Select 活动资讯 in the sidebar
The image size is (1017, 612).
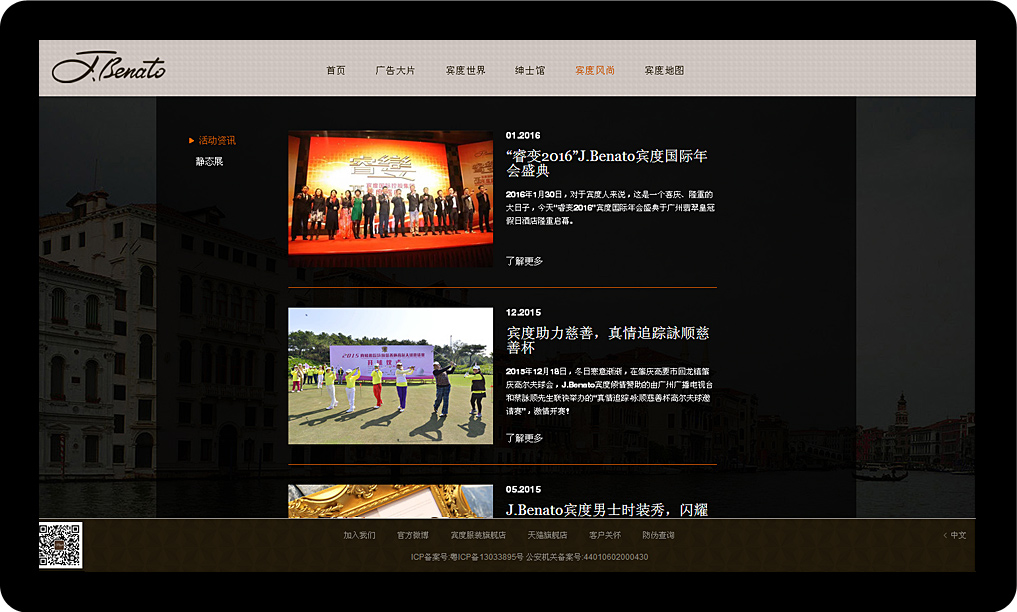click(217, 140)
